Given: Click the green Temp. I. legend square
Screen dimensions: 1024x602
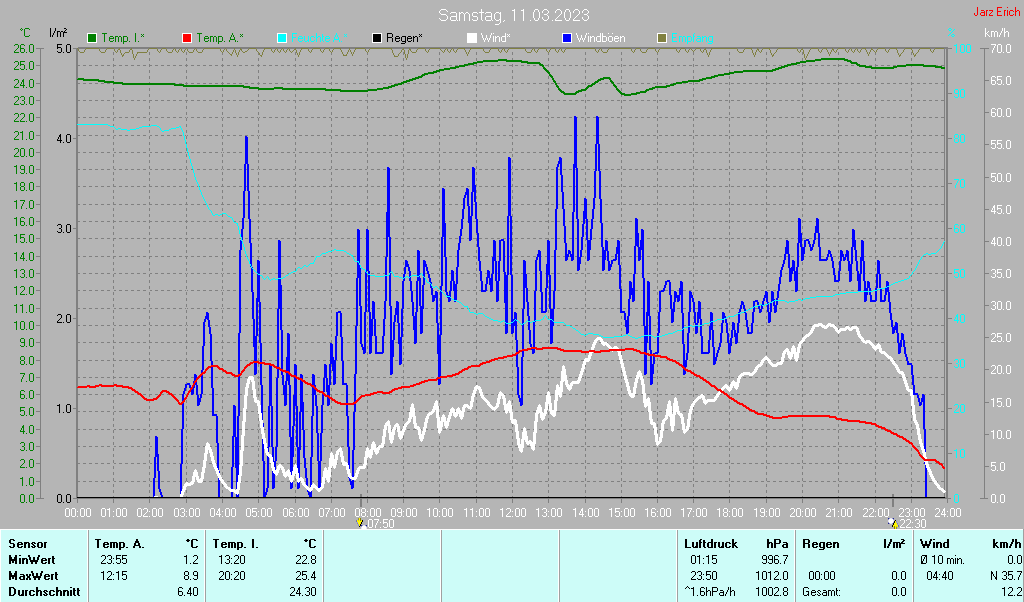Looking at the screenshot, I should pyautogui.click(x=93, y=38).
